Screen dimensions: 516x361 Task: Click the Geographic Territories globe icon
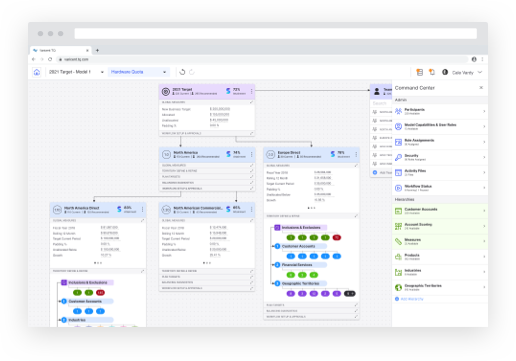tap(398, 287)
